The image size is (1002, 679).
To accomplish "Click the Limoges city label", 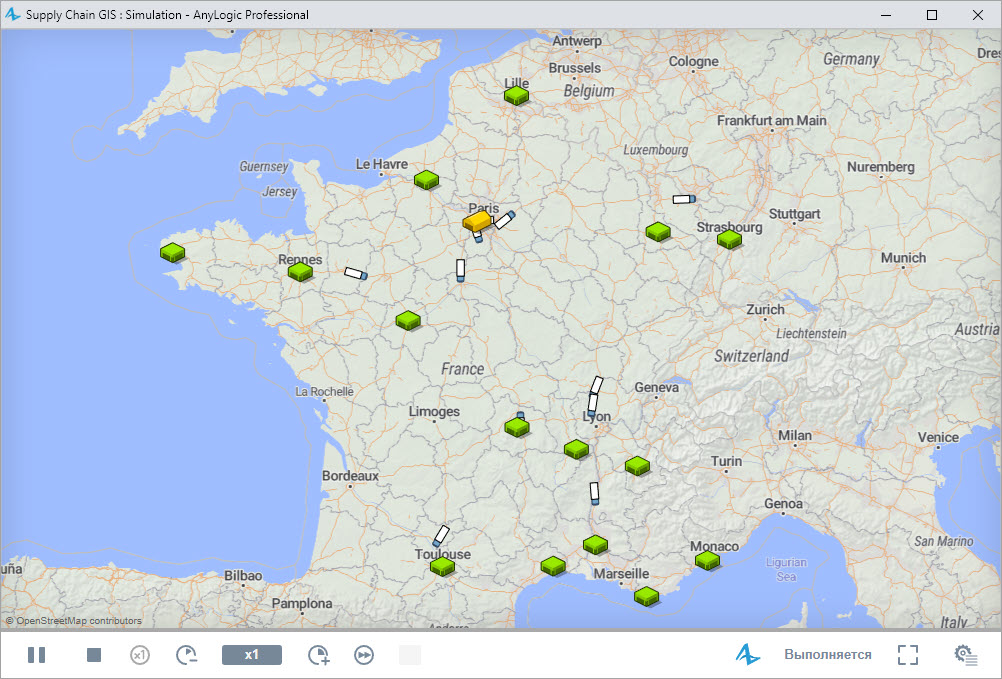I will [x=434, y=411].
